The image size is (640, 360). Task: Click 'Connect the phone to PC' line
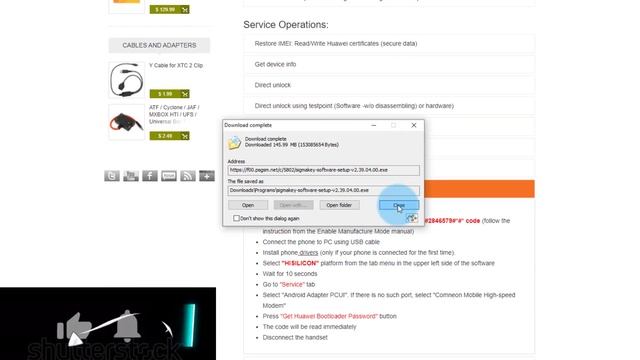pos(321,242)
